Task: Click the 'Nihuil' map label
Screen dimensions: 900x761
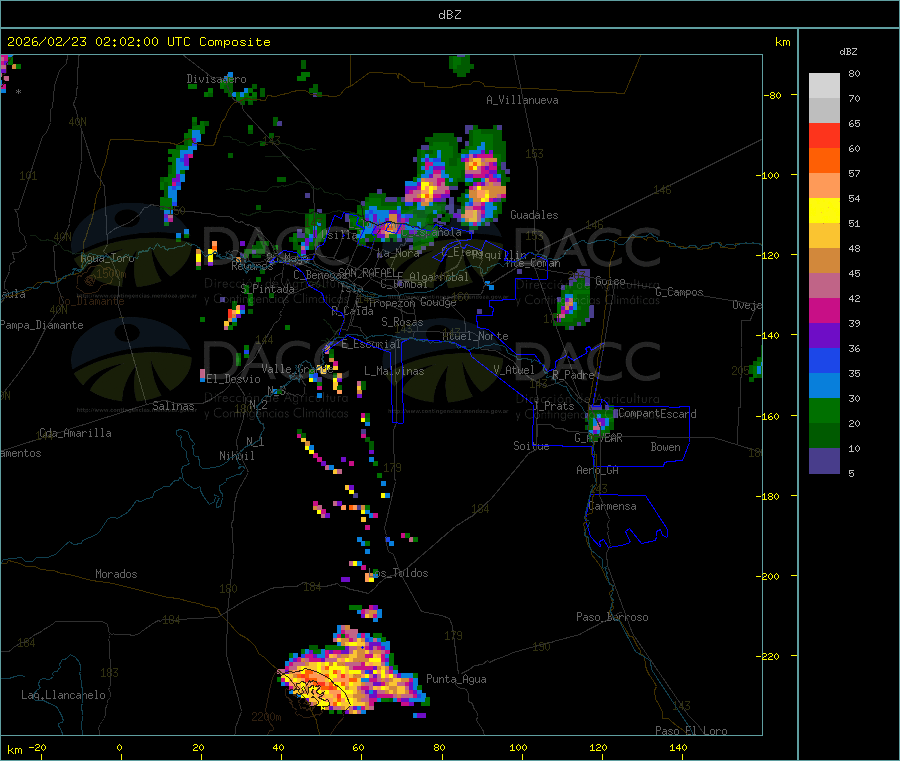Action: (236, 456)
